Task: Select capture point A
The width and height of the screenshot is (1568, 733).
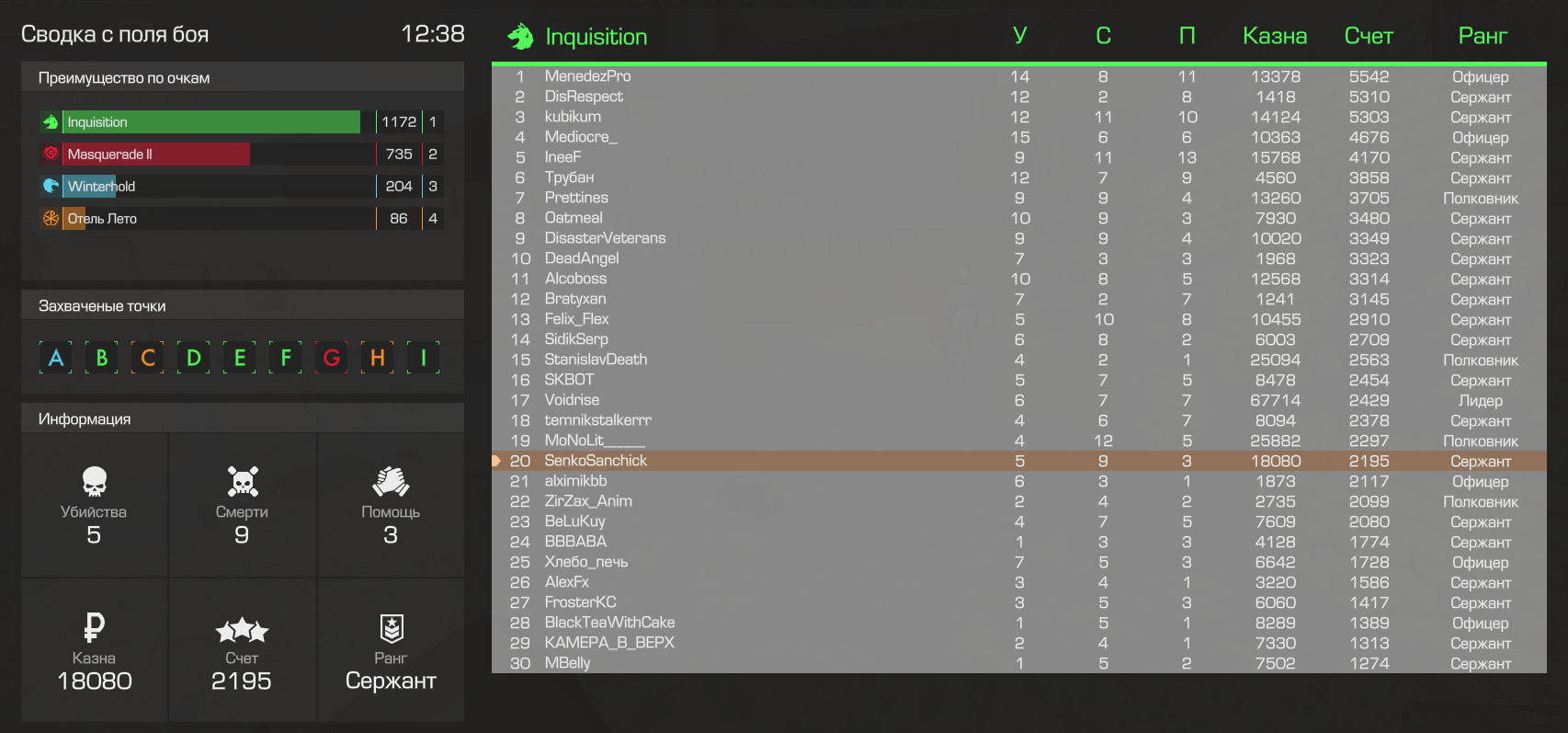Action: [x=56, y=357]
